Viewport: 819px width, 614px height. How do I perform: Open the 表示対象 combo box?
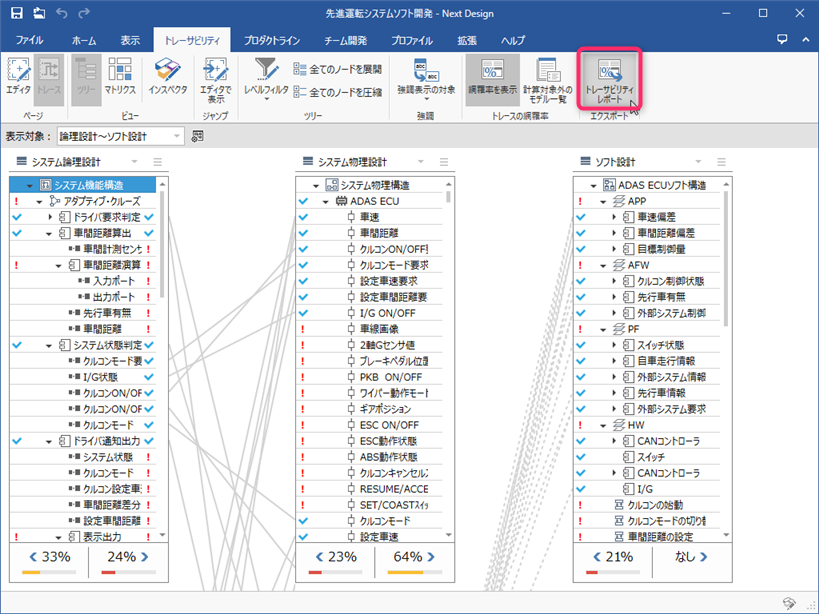[121, 136]
